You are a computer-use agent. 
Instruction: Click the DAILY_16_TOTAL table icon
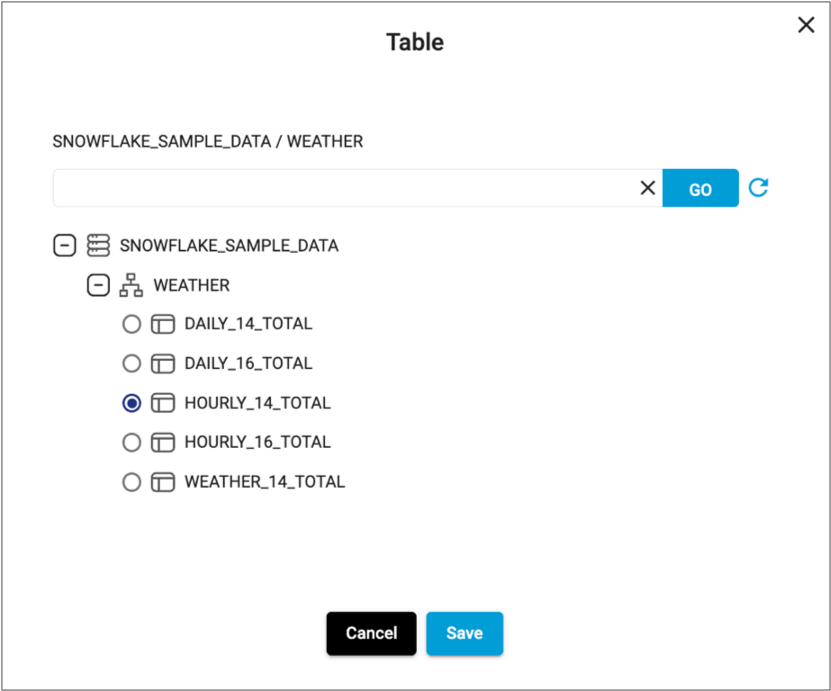tap(163, 363)
